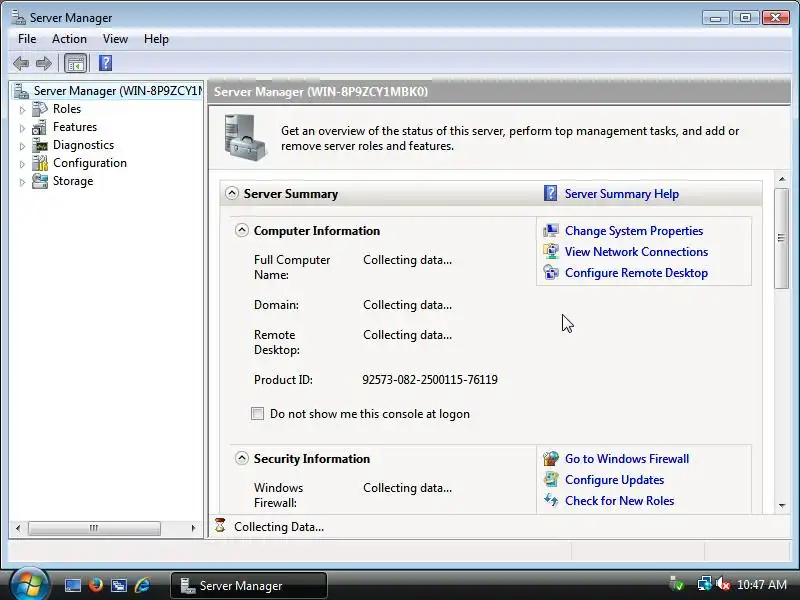Click Change System Properties link
Screen dimensions: 800x600
pyautogui.click(x=634, y=231)
